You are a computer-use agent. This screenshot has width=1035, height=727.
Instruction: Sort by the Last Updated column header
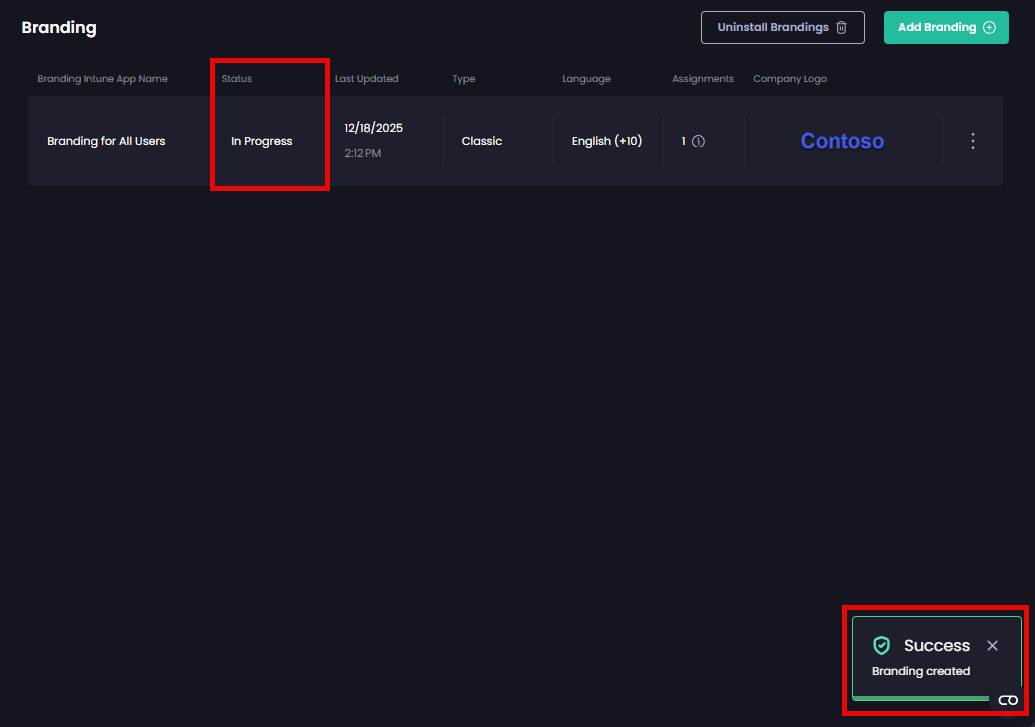pos(369,78)
